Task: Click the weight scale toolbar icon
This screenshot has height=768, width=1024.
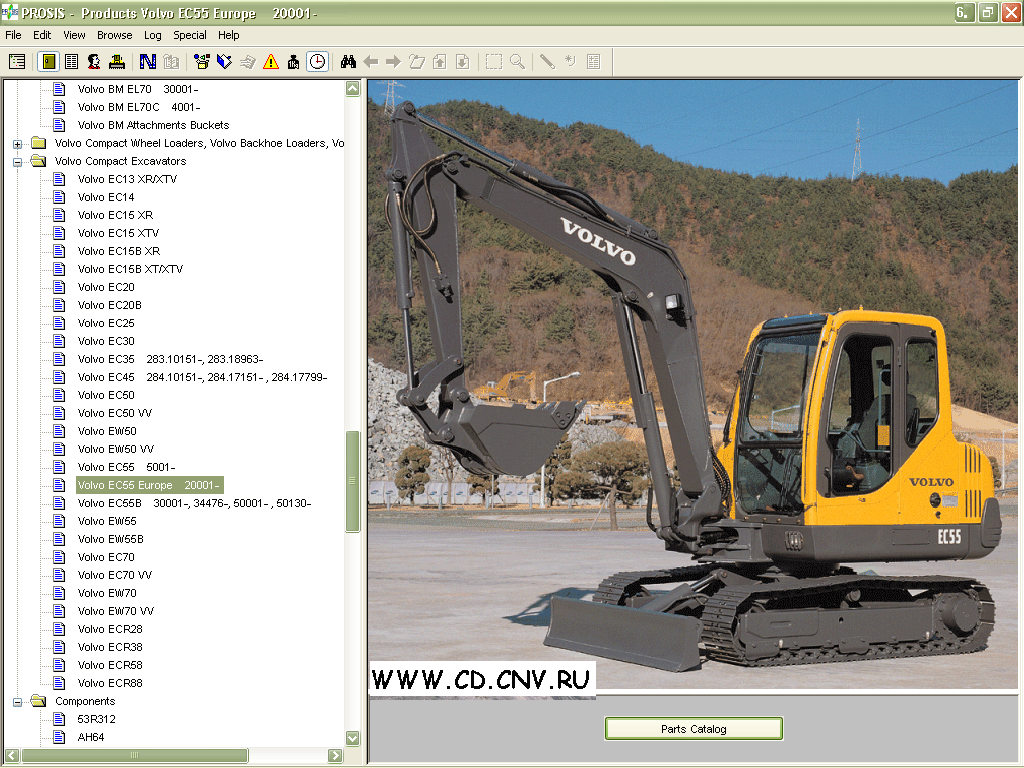Action: tap(294, 62)
